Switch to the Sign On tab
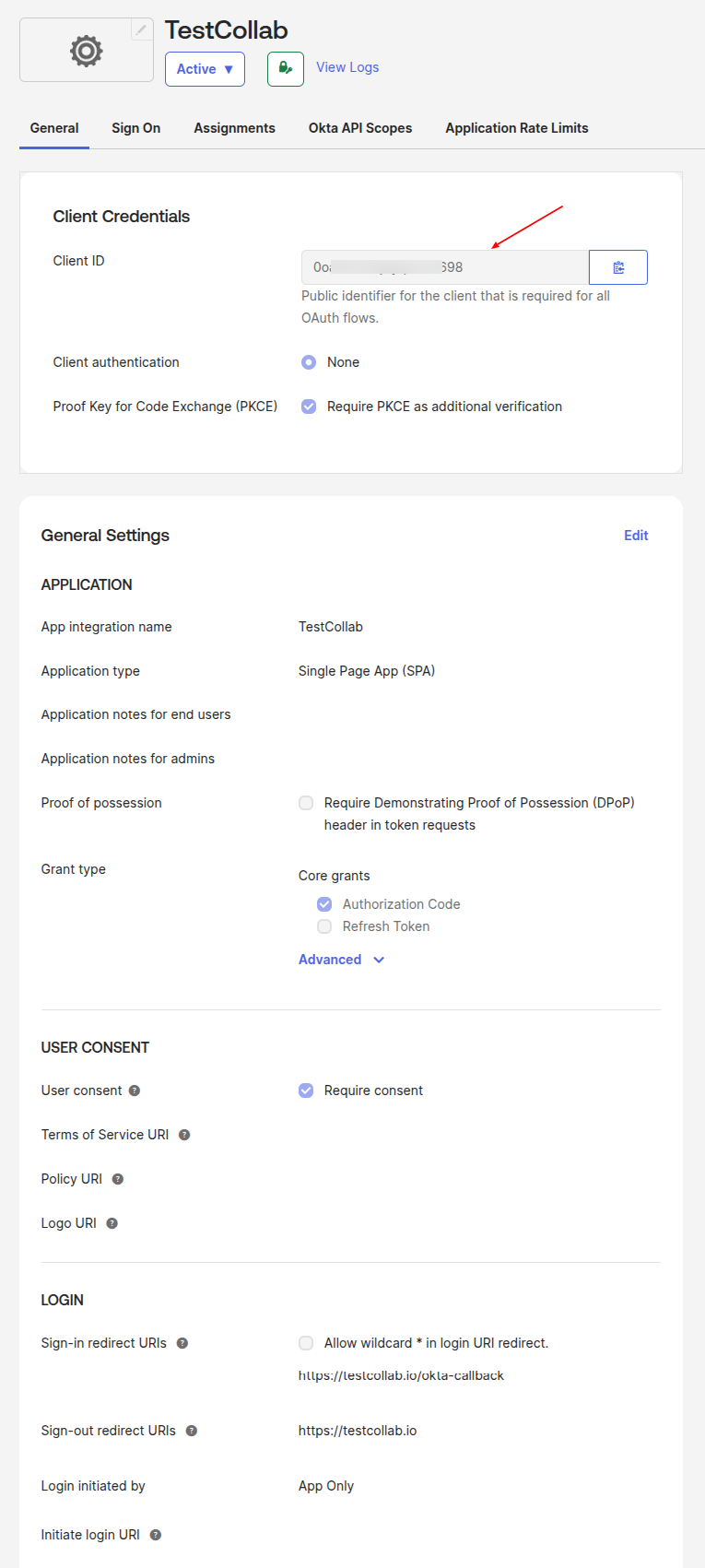Image resolution: width=705 pixels, height=1568 pixels. (136, 128)
